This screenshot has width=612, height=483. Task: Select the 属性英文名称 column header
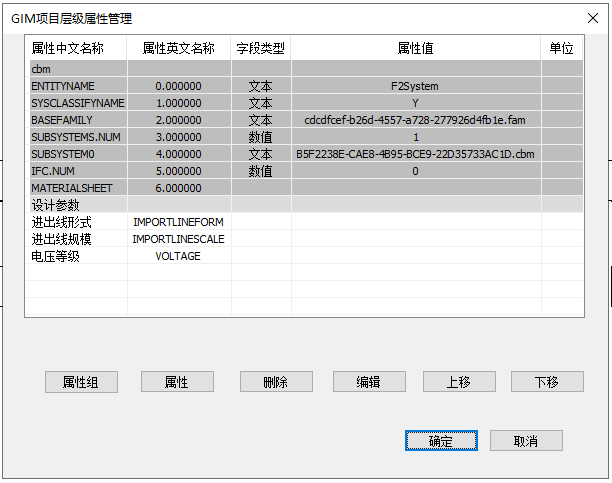(179, 48)
